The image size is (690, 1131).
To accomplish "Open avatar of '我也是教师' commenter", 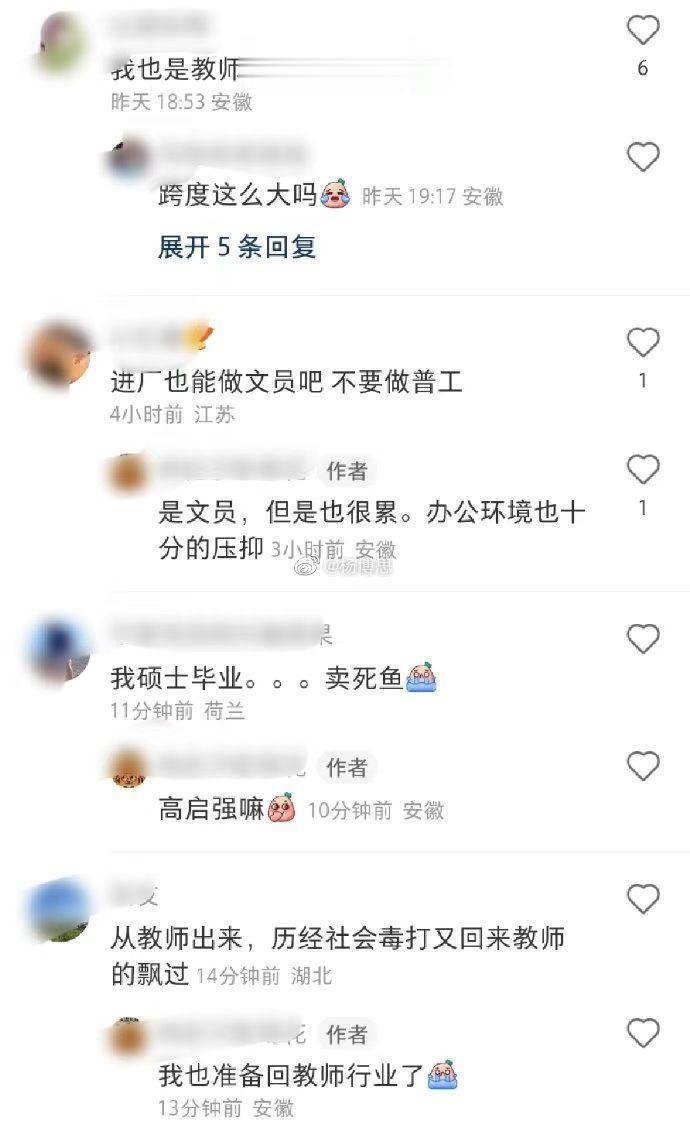I will coord(63,44).
